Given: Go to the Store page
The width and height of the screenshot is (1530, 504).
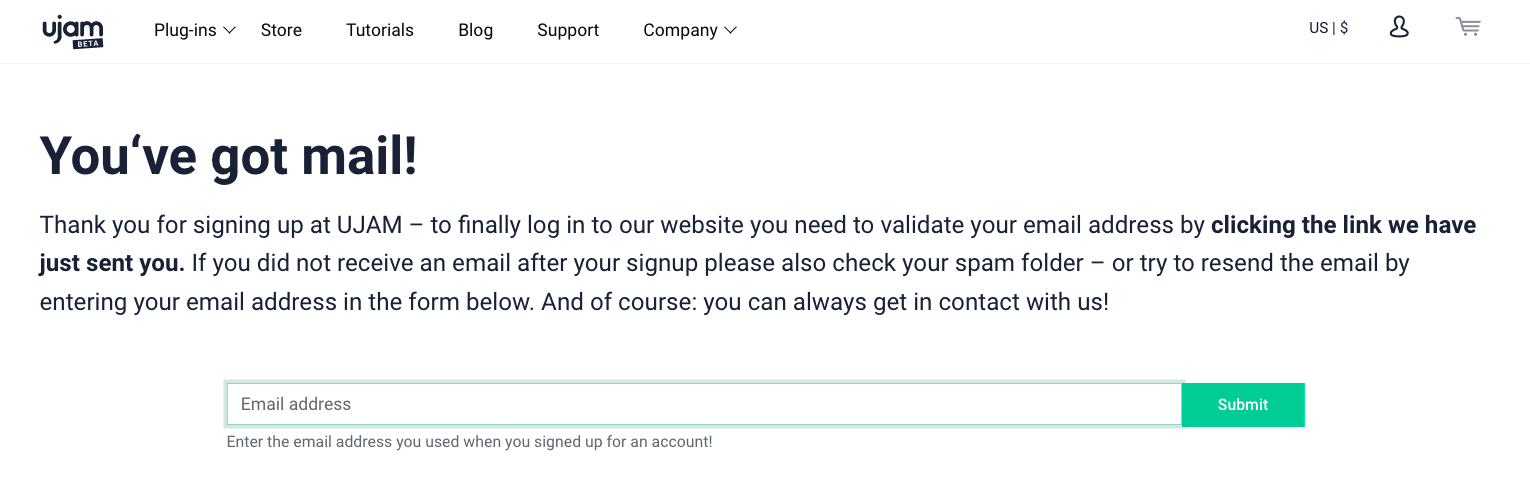Looking at the screenshot, I should [x=281, y=30].
